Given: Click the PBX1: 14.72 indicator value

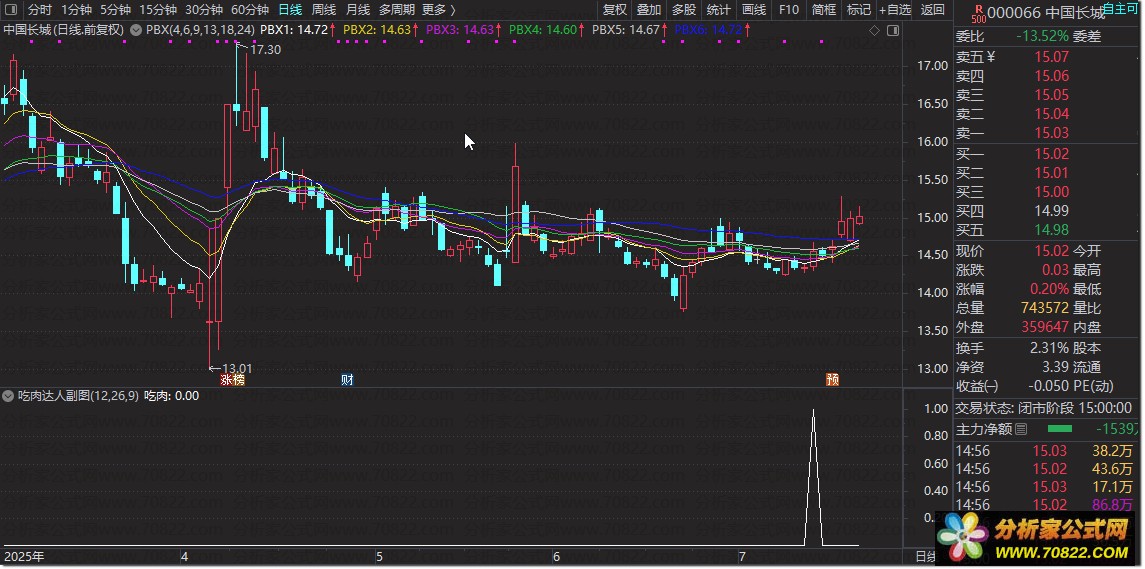Looking at the screenshot, I should pos(294,30).
